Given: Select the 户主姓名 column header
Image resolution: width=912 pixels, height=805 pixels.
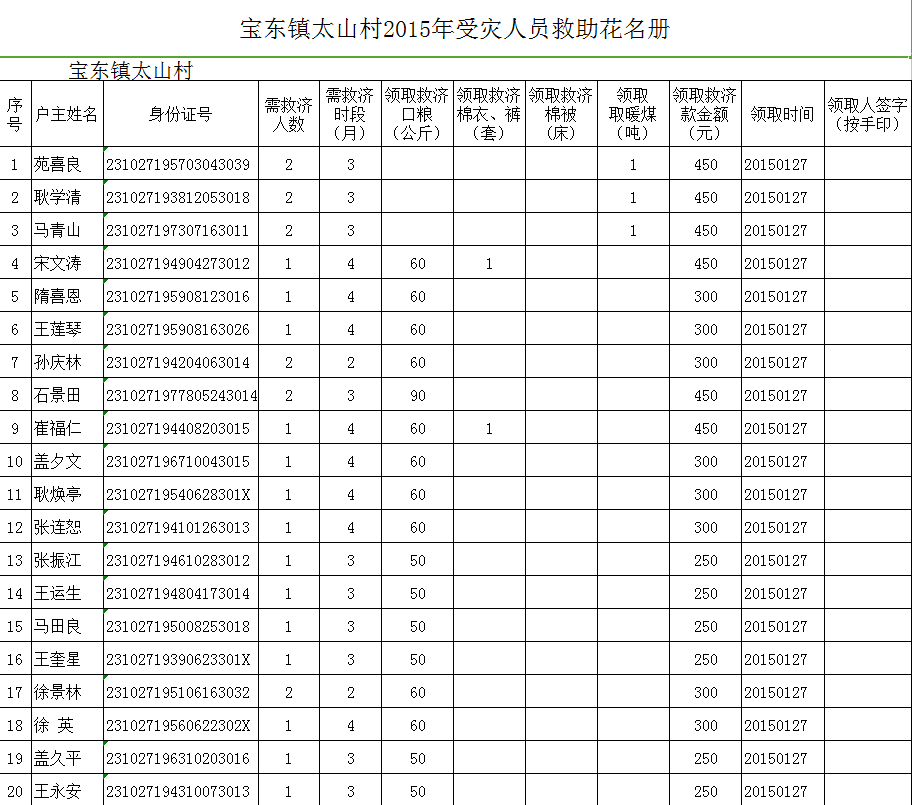Looking at the screenshot, I should 67,114.
